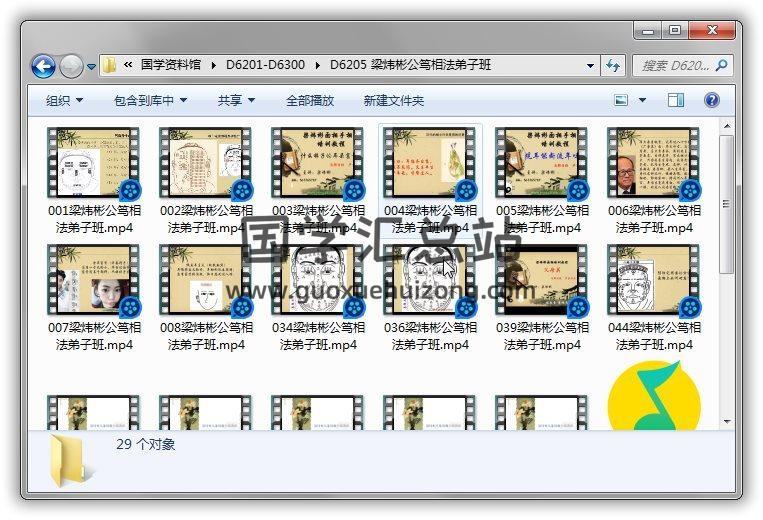Click the greyed Forward navigation arrow
Viewport: 763px width, 520px height.
(72, 66)
